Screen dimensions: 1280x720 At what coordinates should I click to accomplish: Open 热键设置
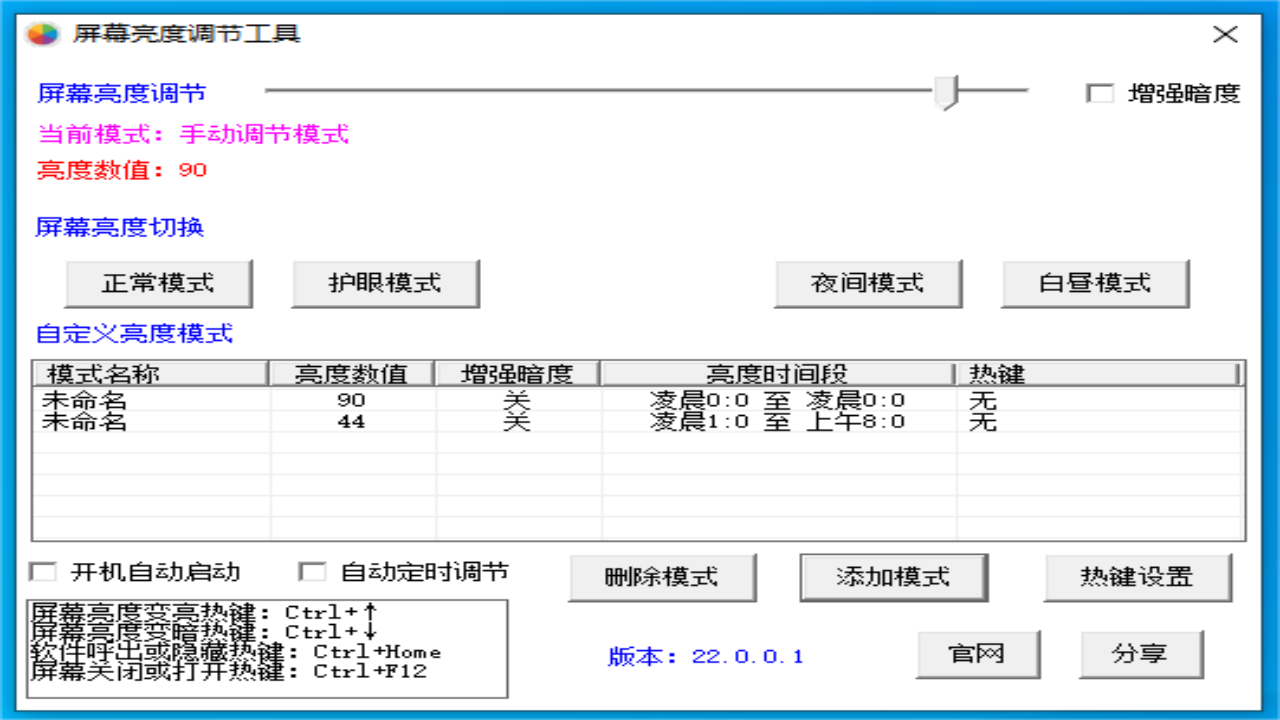point(1137,577)
